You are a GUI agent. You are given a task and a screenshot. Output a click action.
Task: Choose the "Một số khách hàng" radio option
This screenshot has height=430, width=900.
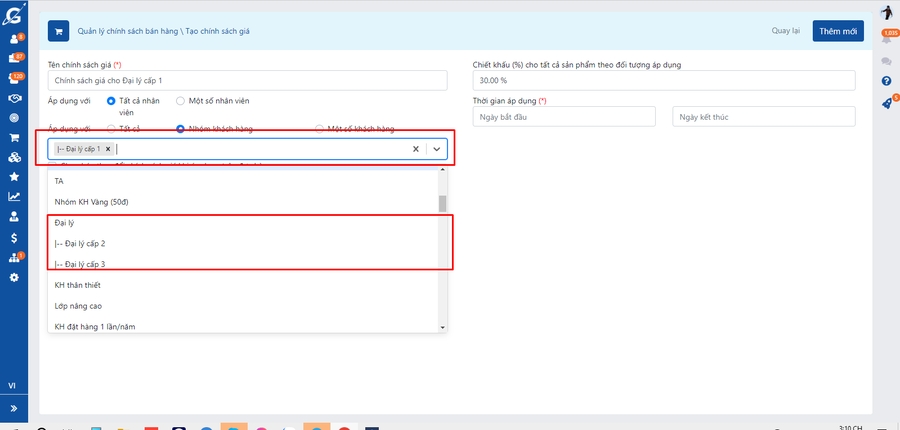pos(319,129)
